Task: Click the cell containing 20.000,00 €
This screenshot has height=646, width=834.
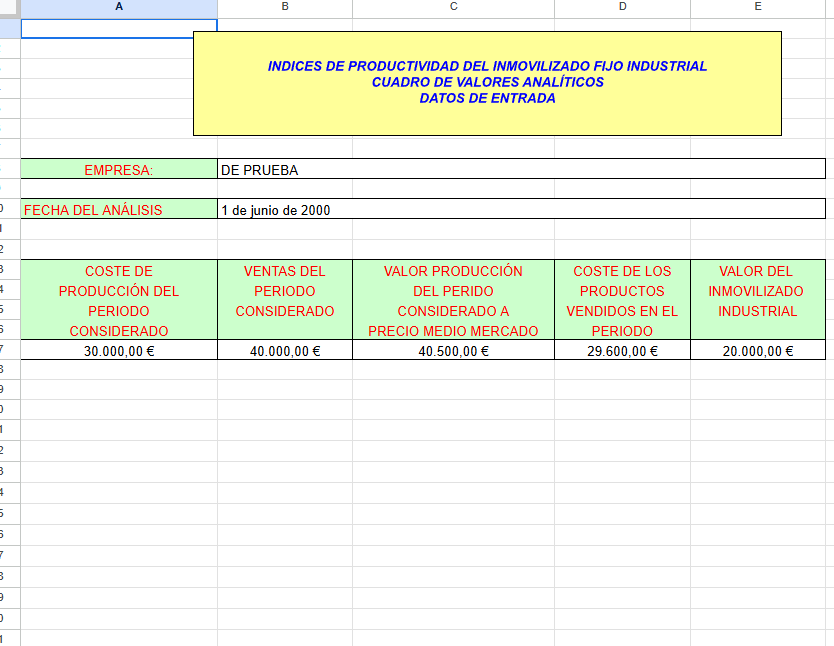Action: (757, 351)
